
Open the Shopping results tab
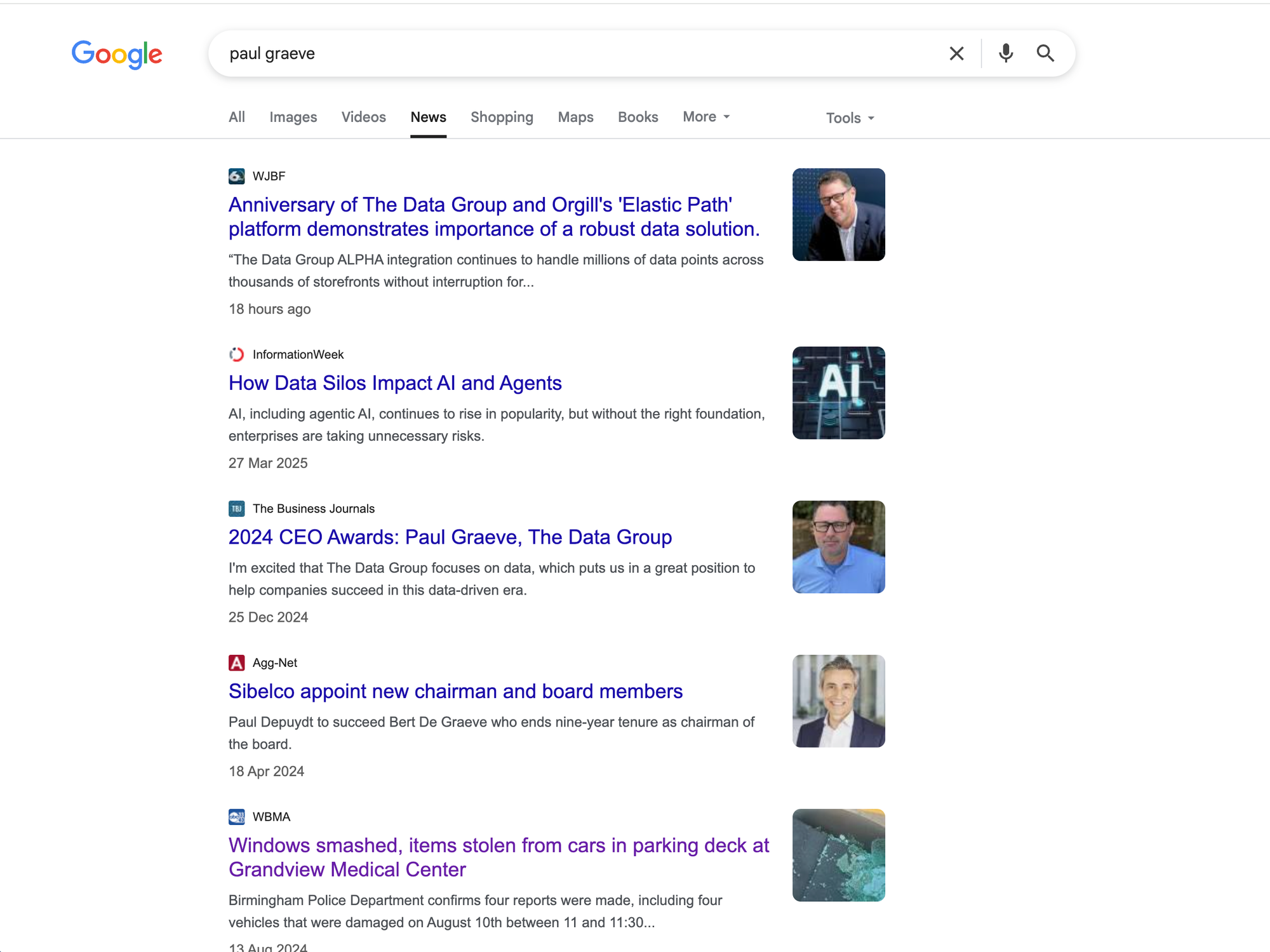(502, 117)
